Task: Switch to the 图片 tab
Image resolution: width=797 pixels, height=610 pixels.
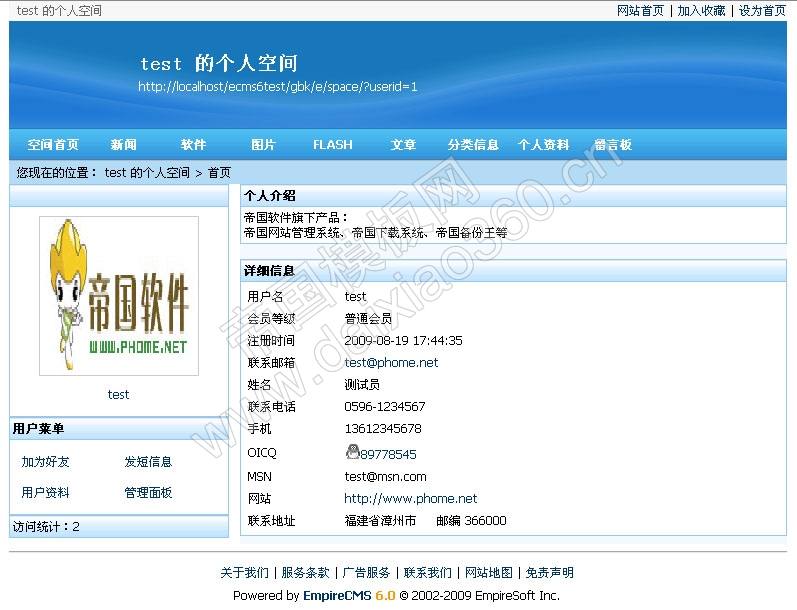Action: tap(263, 145)
